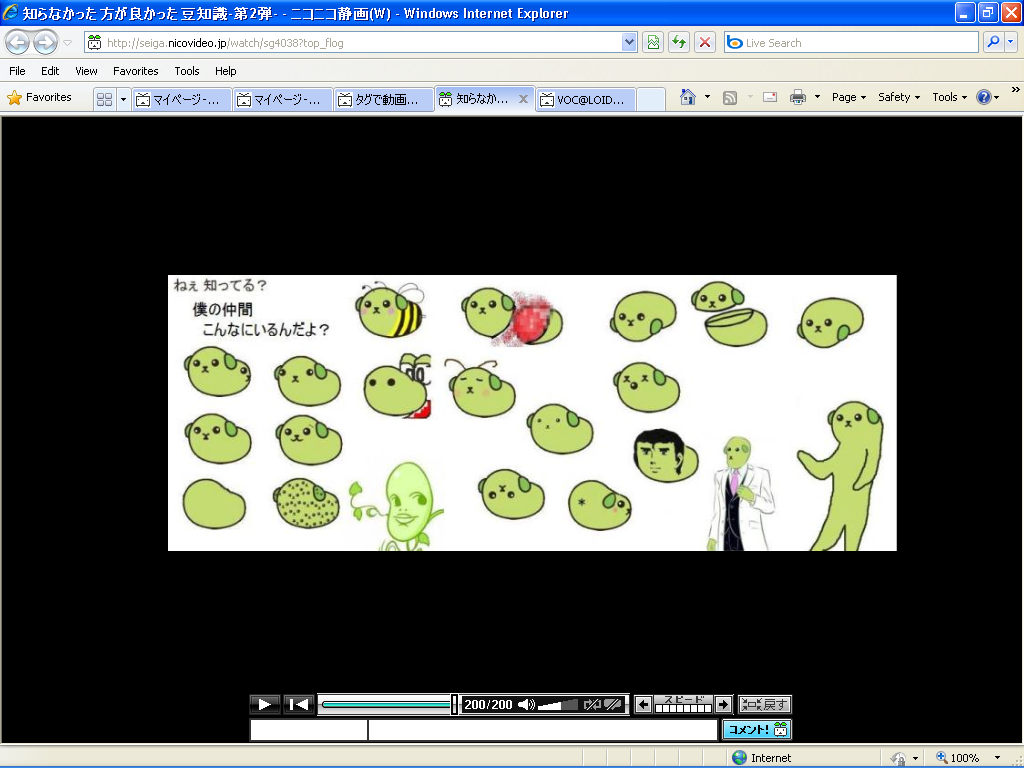This screenshot has height=768, width=1024.
Task: Open the Quick Tabs grid icon
Action: tap(104, 99)
